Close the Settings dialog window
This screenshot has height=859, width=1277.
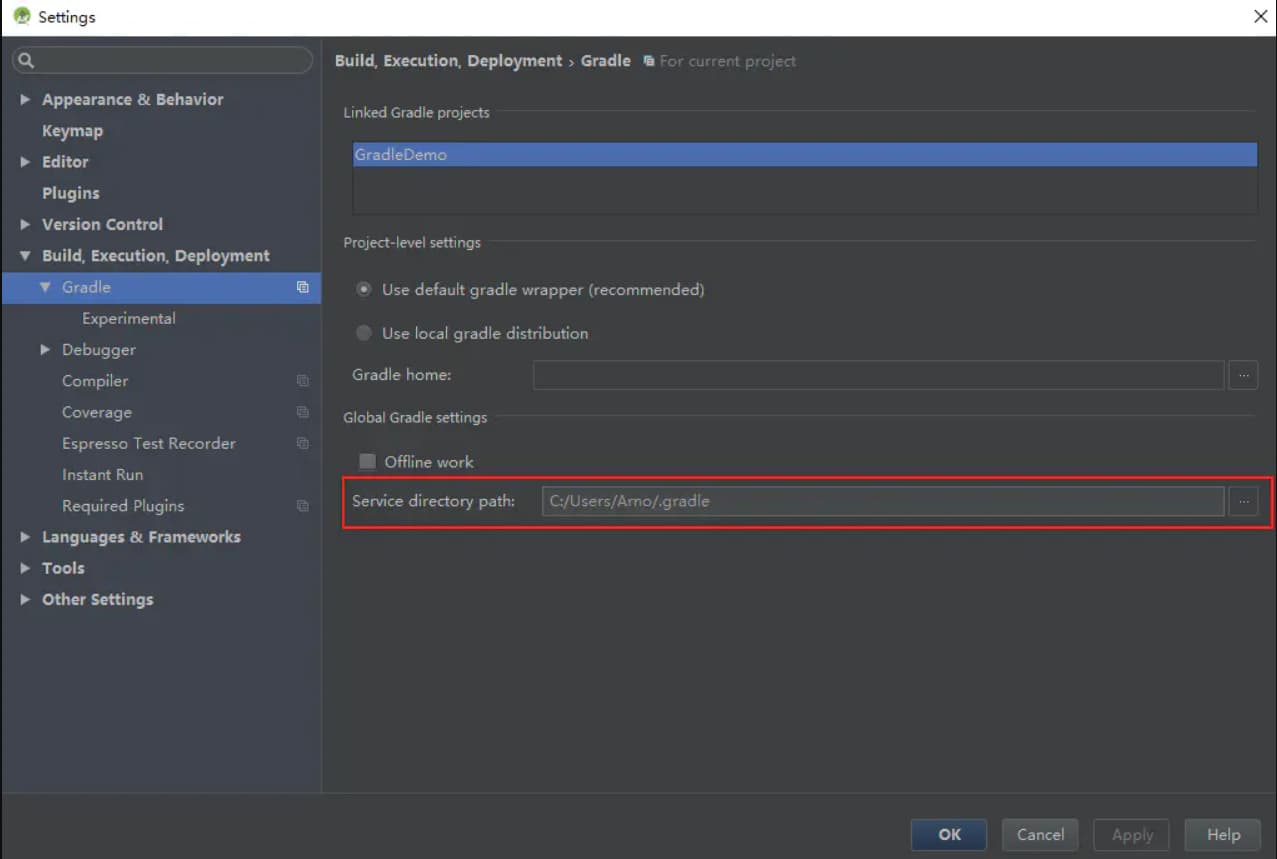pyautogui.click(x=1260, y=16)
